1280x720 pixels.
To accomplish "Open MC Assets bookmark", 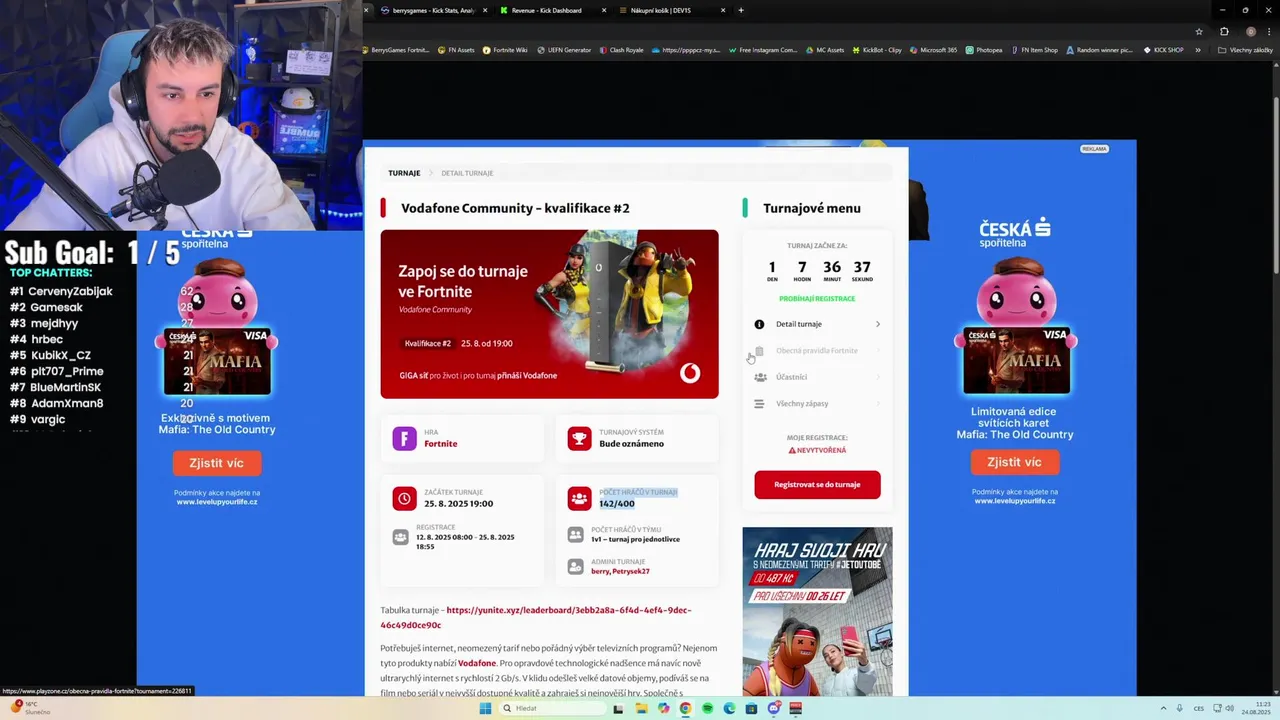I will point(825,50).
